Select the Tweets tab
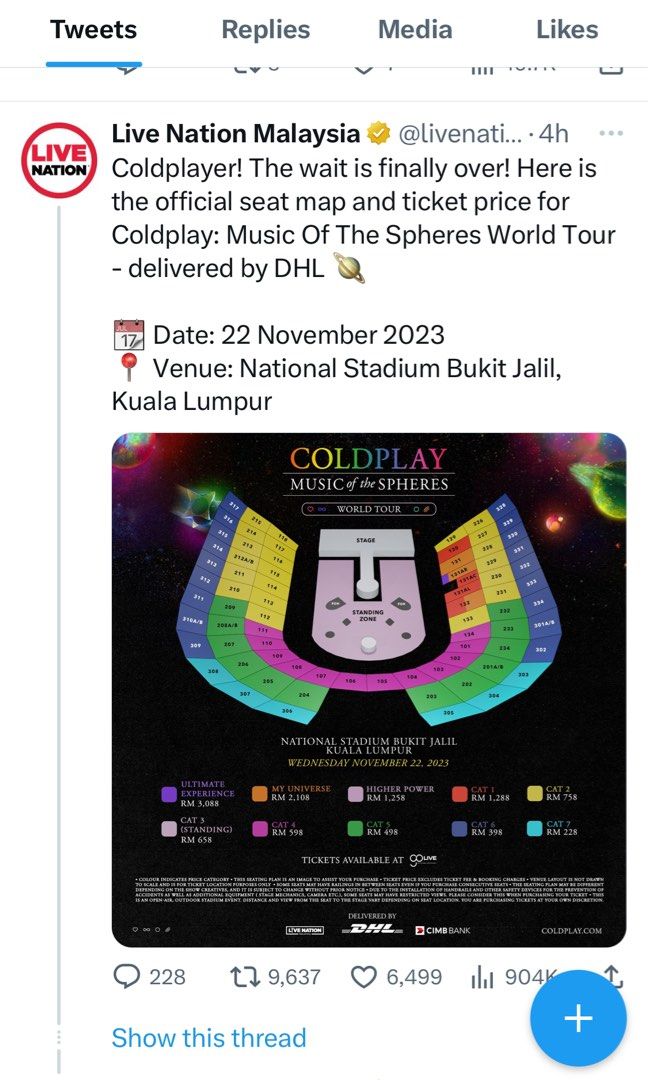648x1080 pixels. (x=93, y=30)
